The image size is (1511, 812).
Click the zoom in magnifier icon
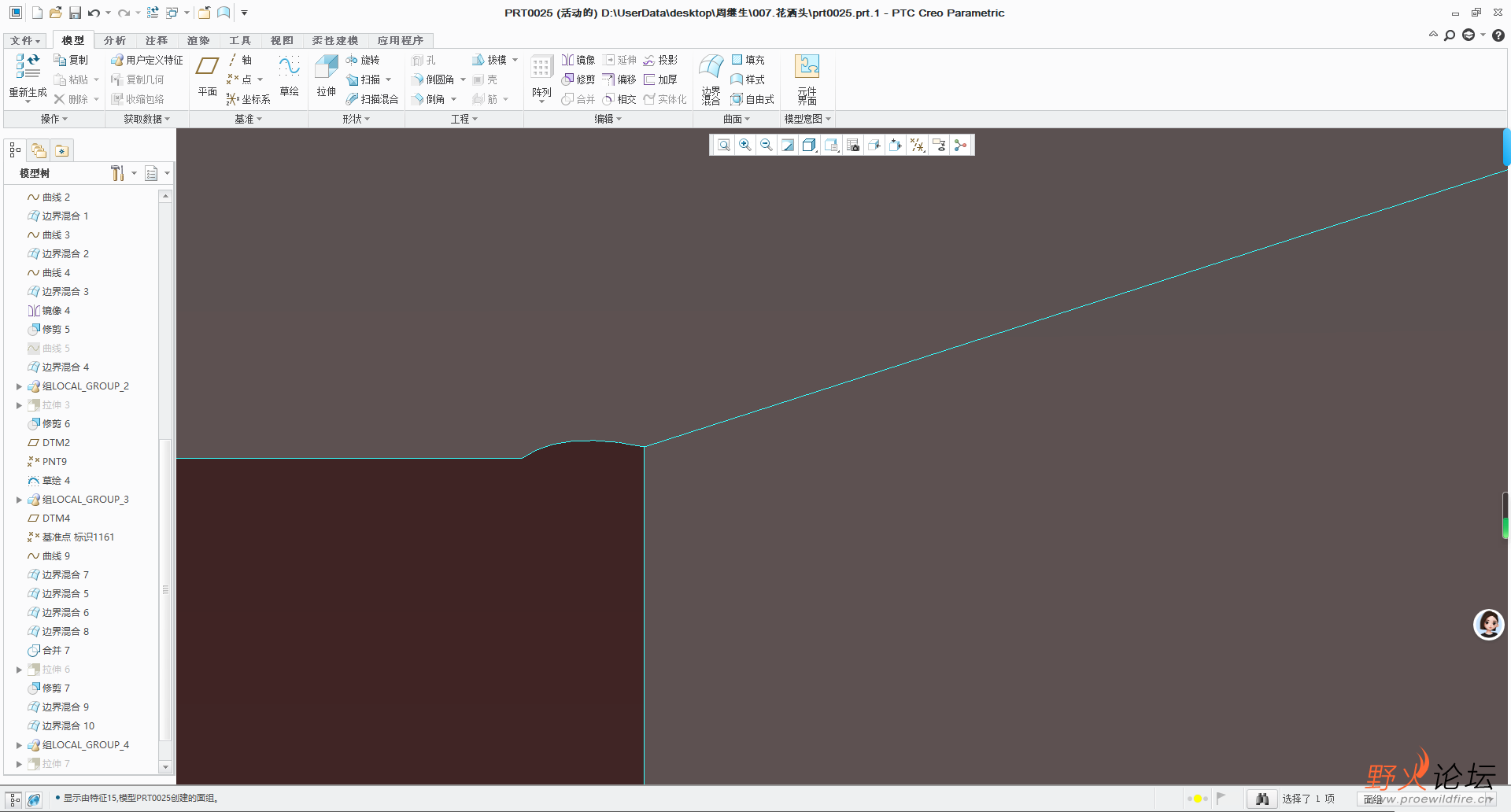coord(745,145)
